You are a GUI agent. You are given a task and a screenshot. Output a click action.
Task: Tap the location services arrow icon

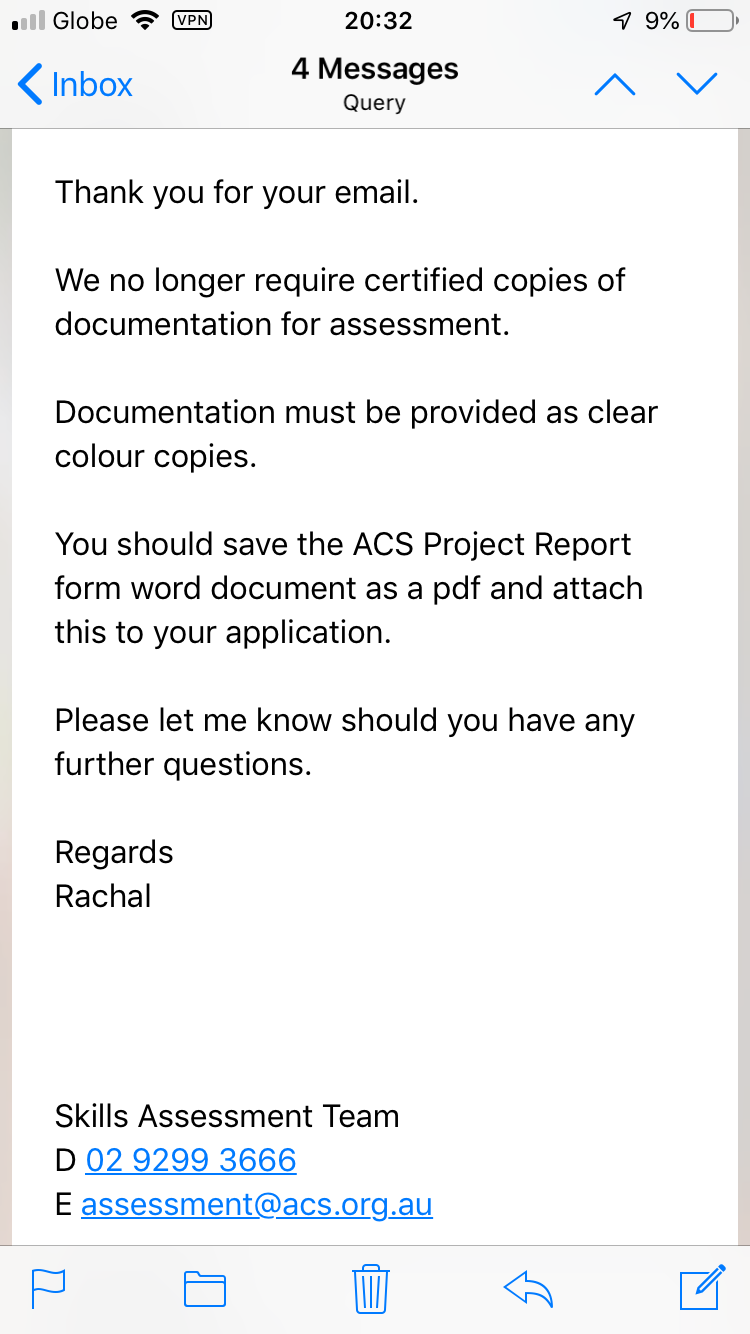[x=622, y=21]
